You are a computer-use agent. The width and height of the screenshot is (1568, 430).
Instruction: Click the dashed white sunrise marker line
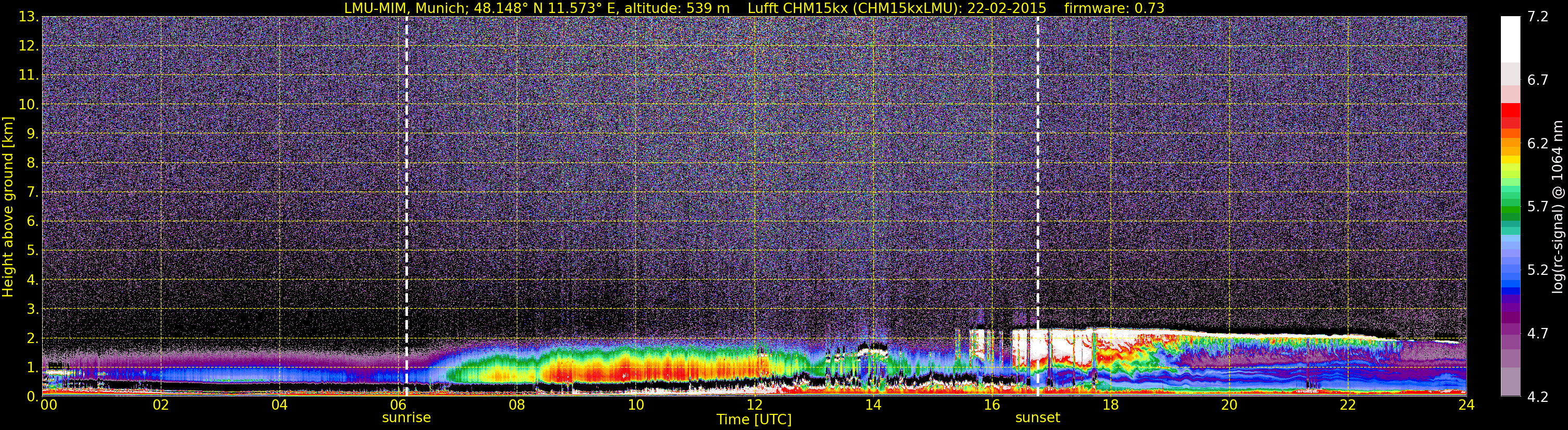[x=406, y=207]
